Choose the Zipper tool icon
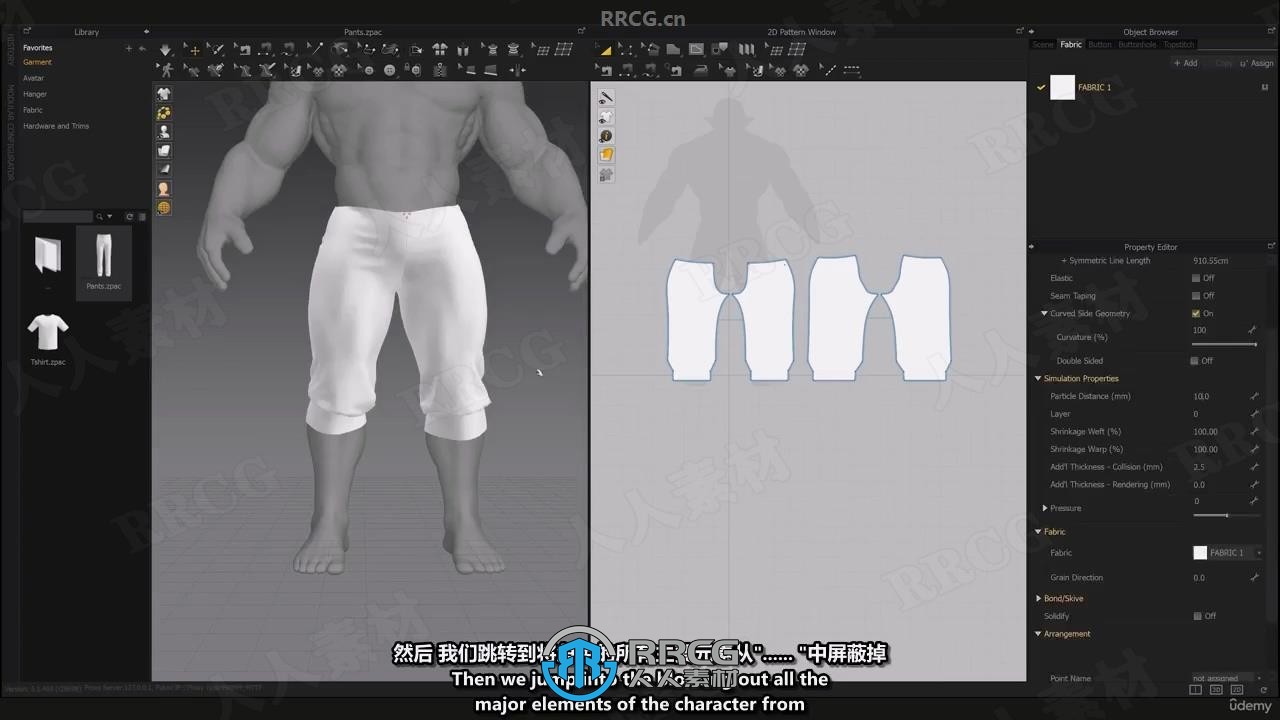The image size is (1280, 720). [440, 70]
